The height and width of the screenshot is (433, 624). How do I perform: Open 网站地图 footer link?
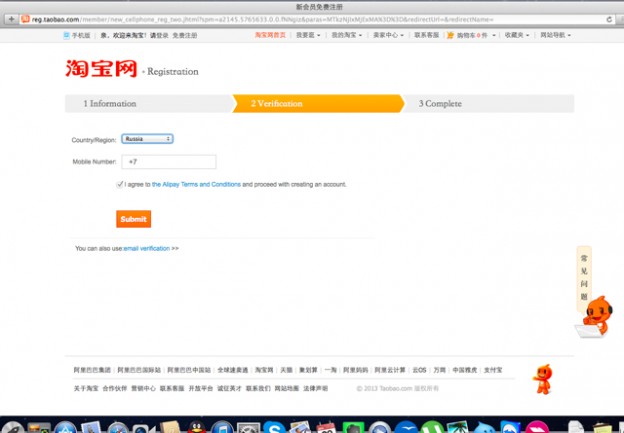click(287, 388)
